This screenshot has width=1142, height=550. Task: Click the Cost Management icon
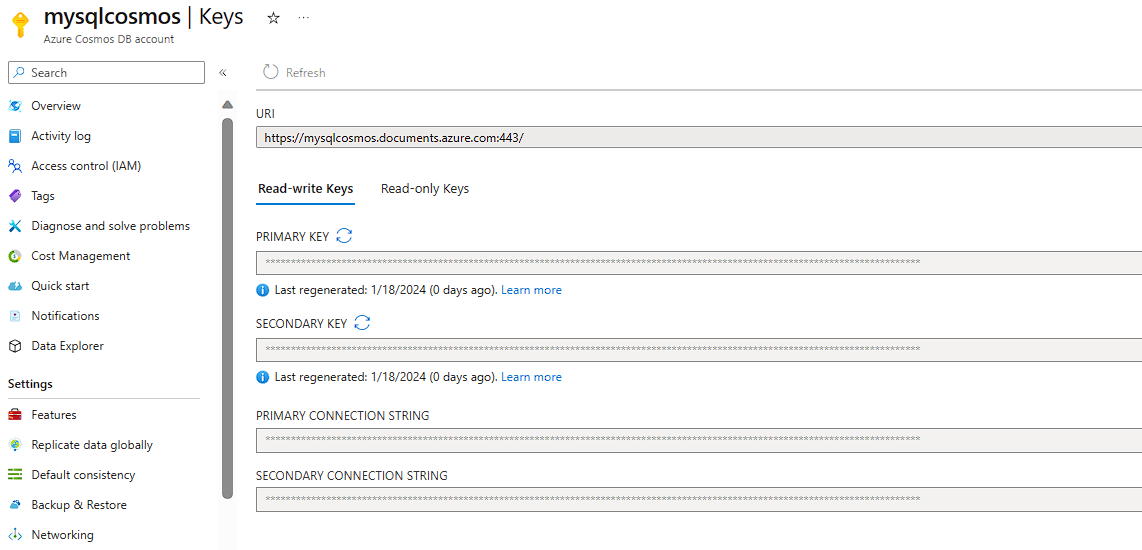(15, 256)
